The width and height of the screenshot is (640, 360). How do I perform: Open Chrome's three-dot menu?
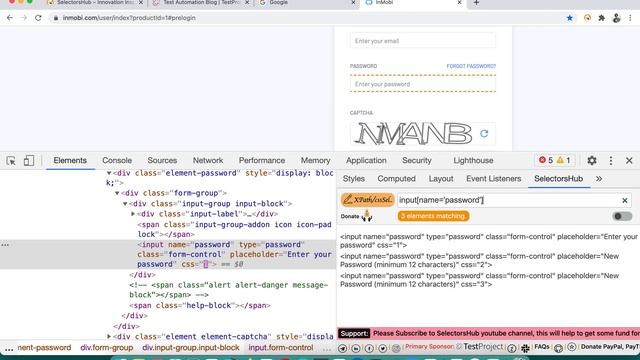pos(630,18)
